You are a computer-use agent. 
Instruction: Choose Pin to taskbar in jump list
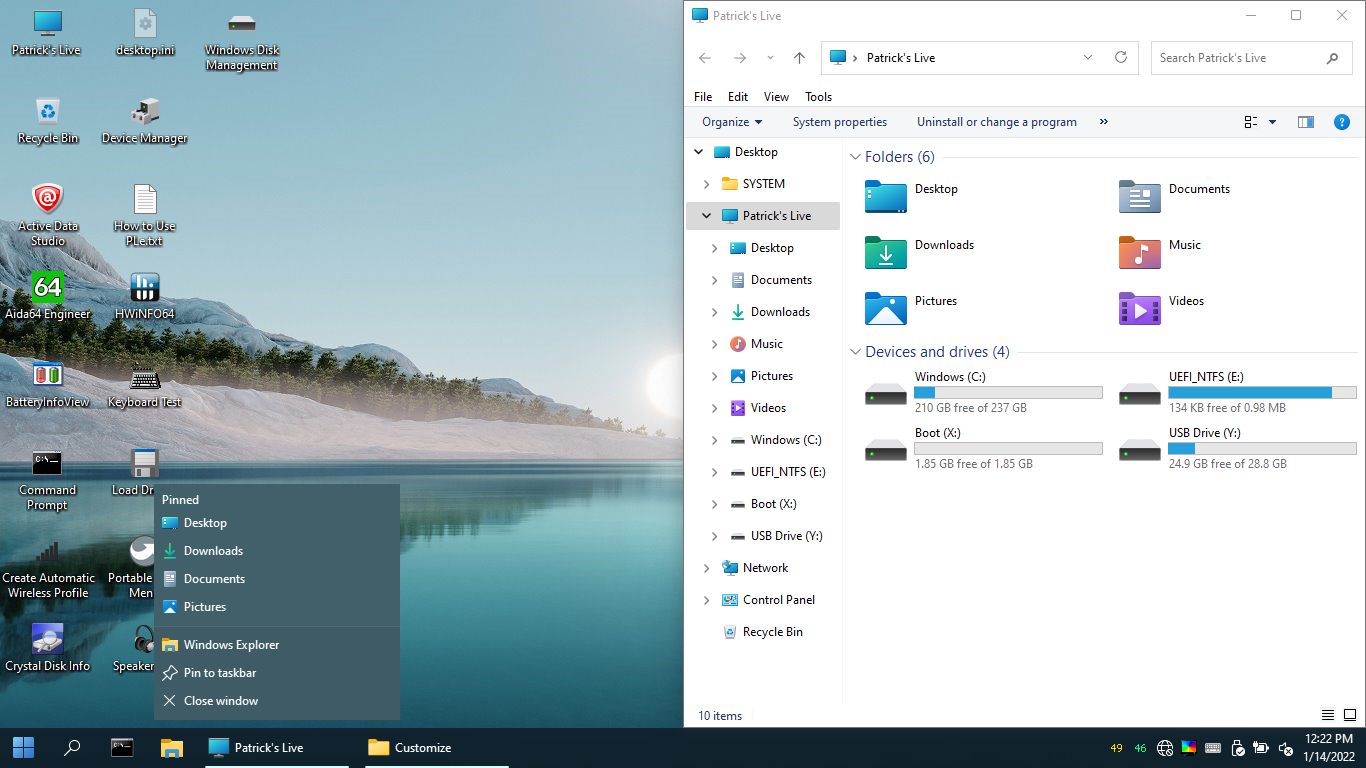click(277, 673)
